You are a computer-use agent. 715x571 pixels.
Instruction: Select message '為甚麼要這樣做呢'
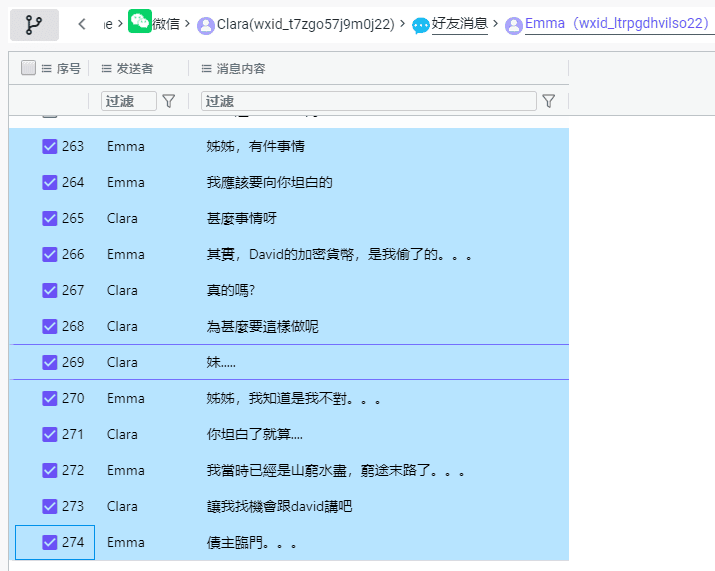coord(263,327)
